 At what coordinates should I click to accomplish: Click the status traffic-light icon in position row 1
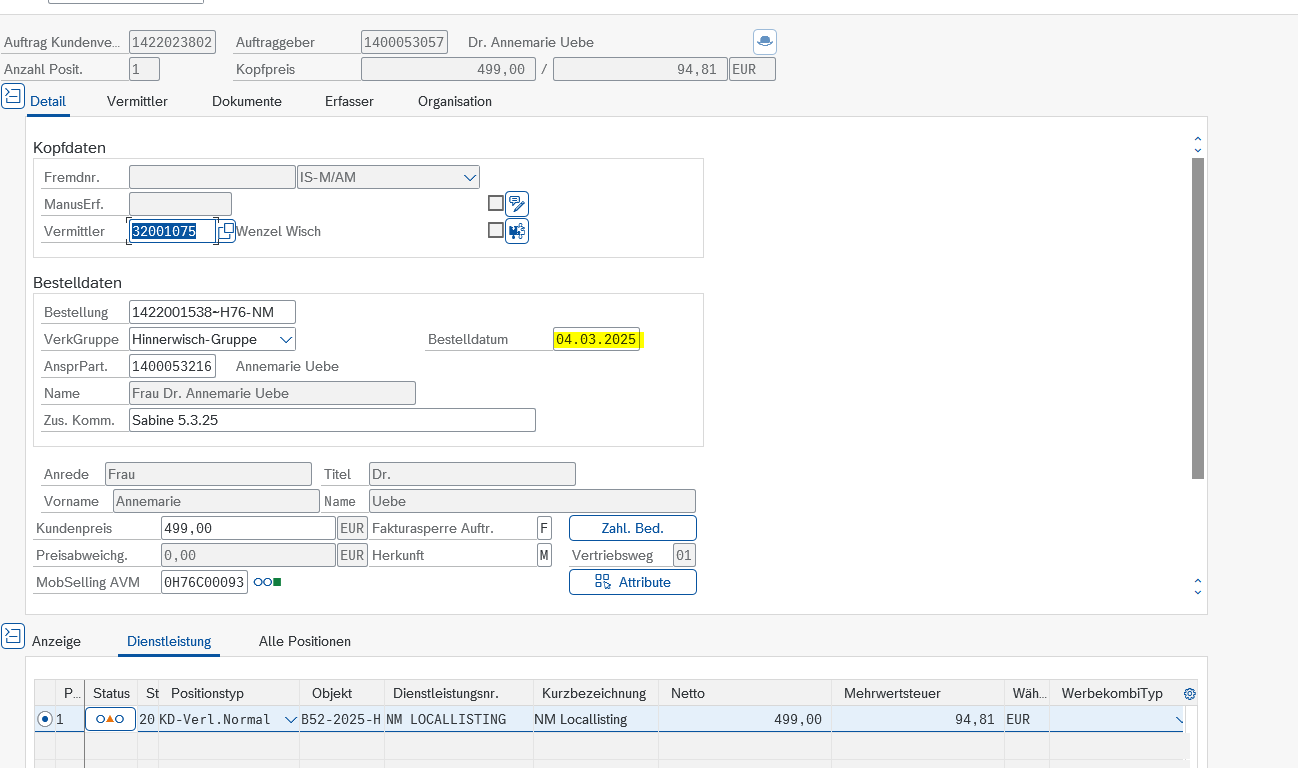[110, 719]
